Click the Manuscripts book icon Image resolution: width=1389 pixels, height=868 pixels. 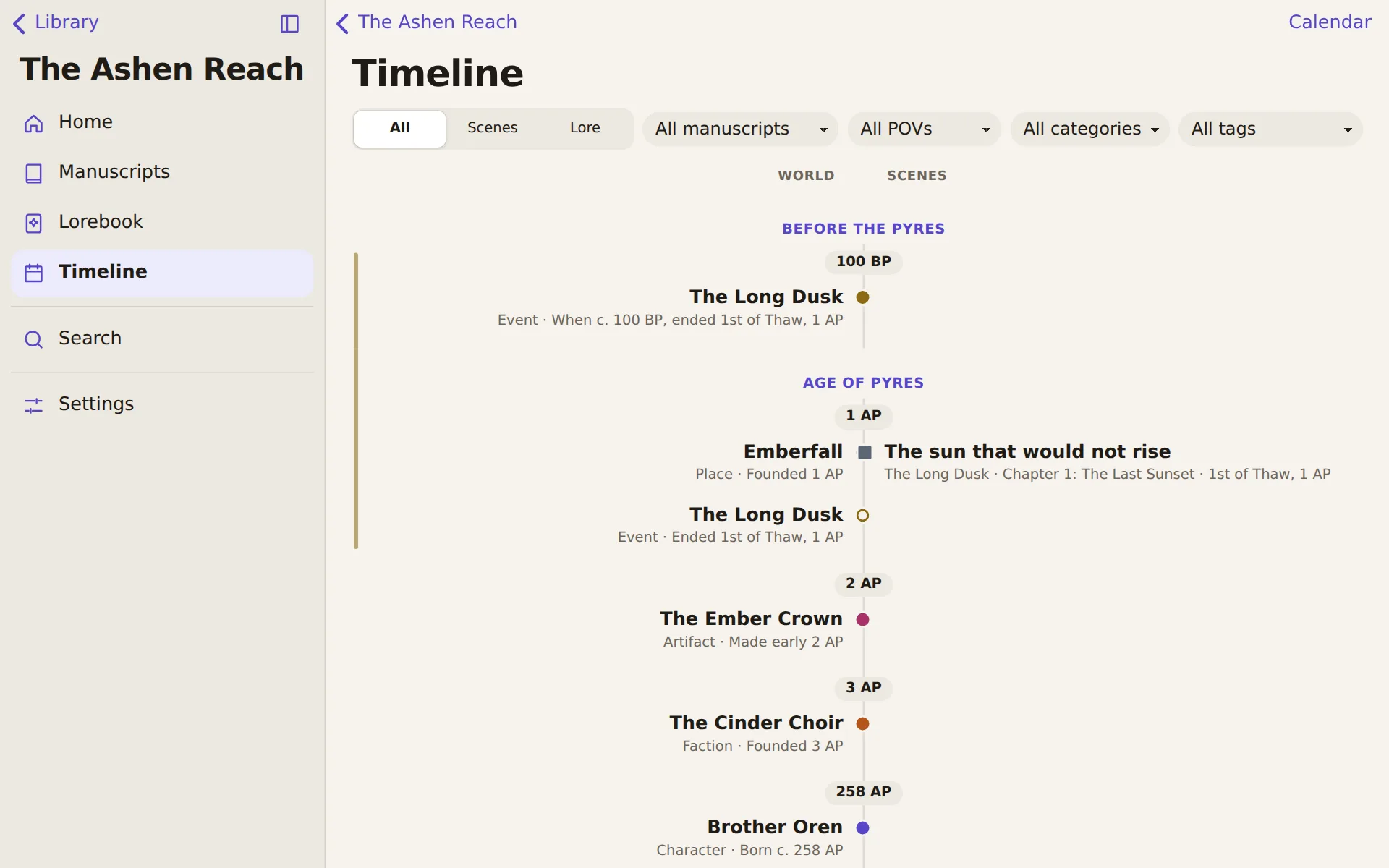click(34, 173)
